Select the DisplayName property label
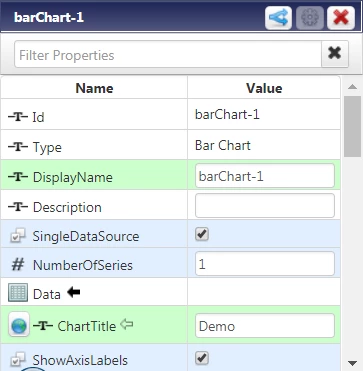This screenshot has width=363, height=371. point(72,177)
